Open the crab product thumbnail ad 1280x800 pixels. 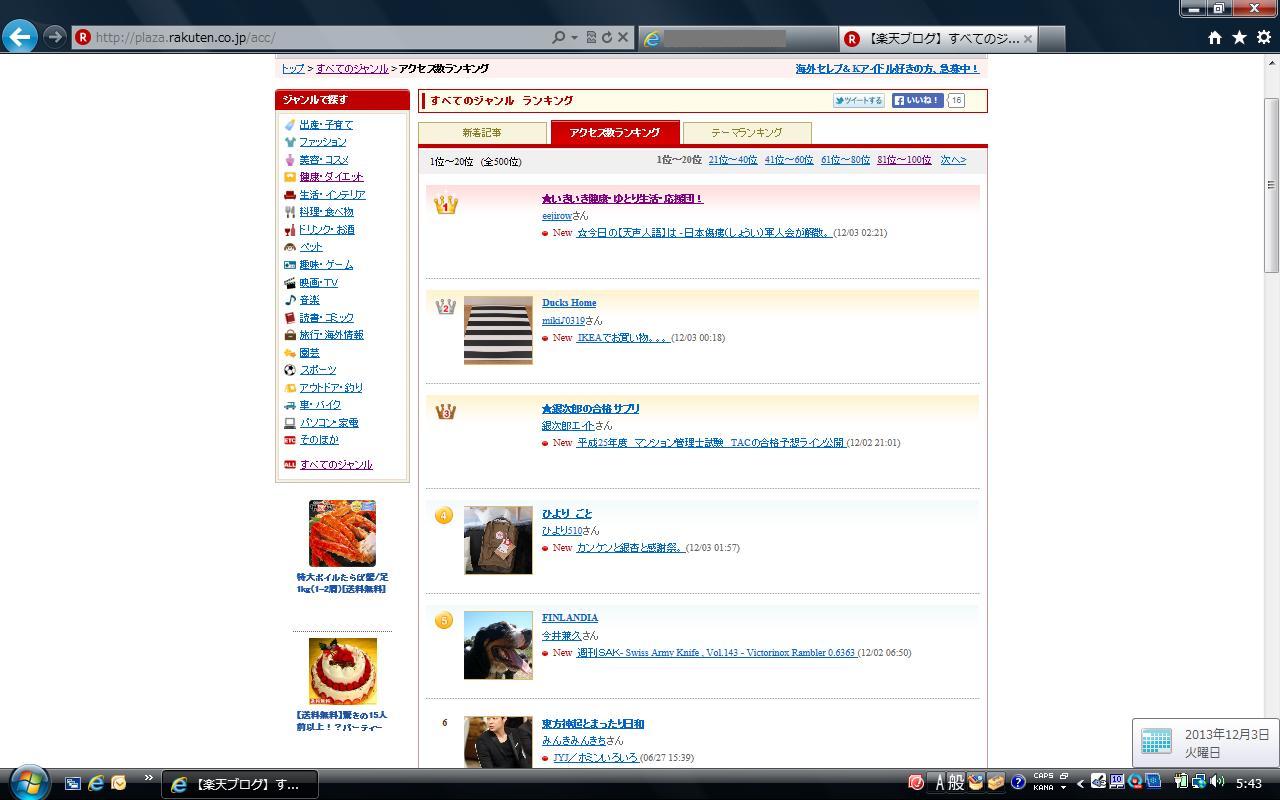[342, 533]
